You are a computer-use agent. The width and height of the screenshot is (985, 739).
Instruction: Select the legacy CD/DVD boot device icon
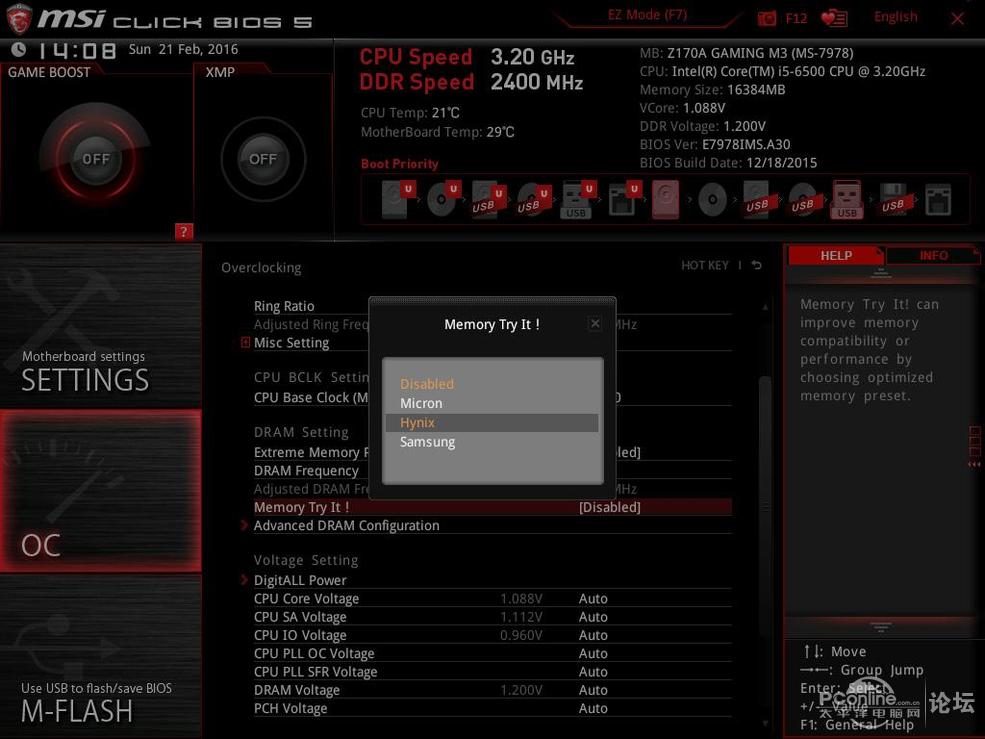tap(712, 200)
